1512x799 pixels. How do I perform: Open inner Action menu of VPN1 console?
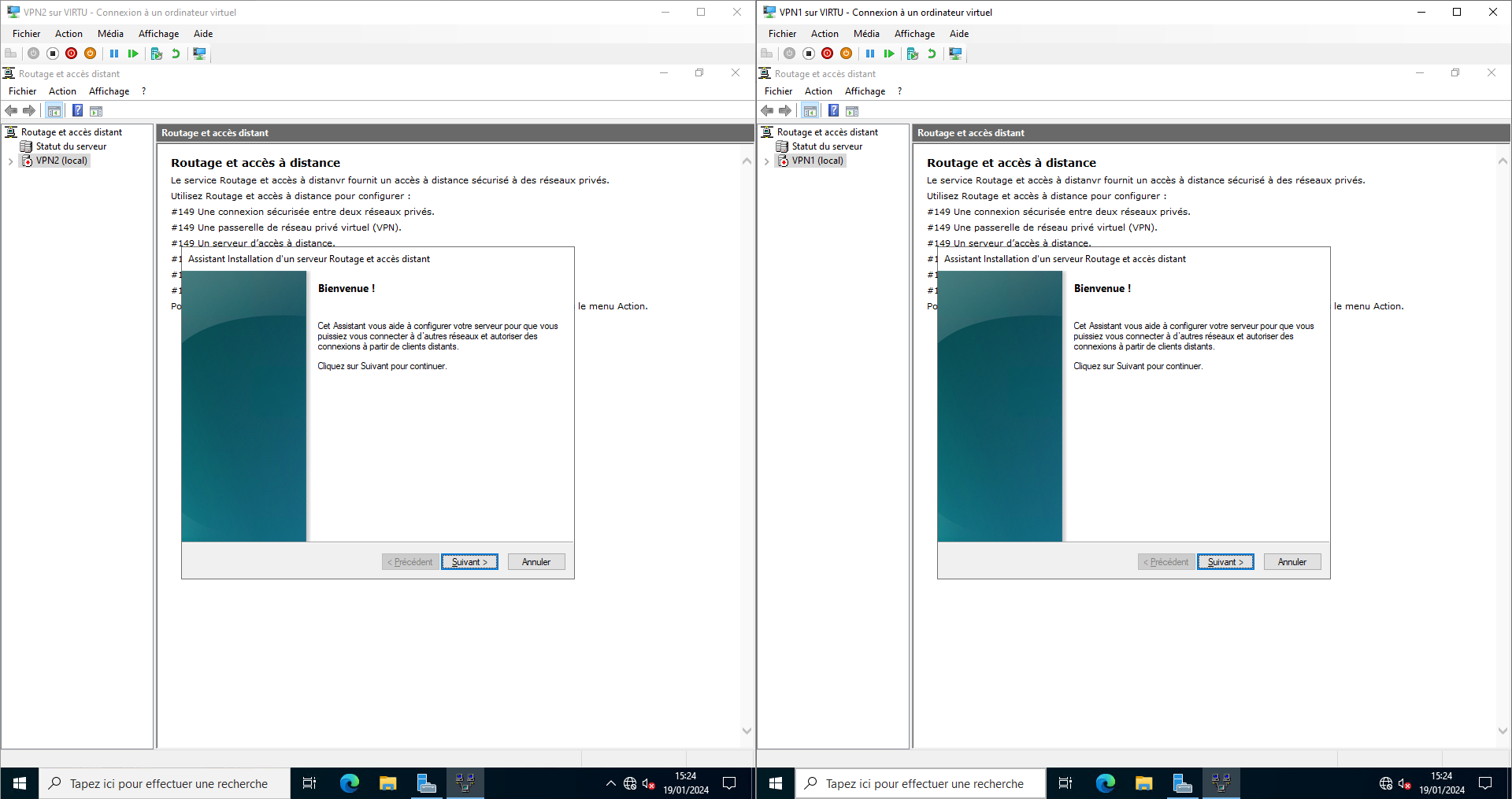tap(817, 91)
